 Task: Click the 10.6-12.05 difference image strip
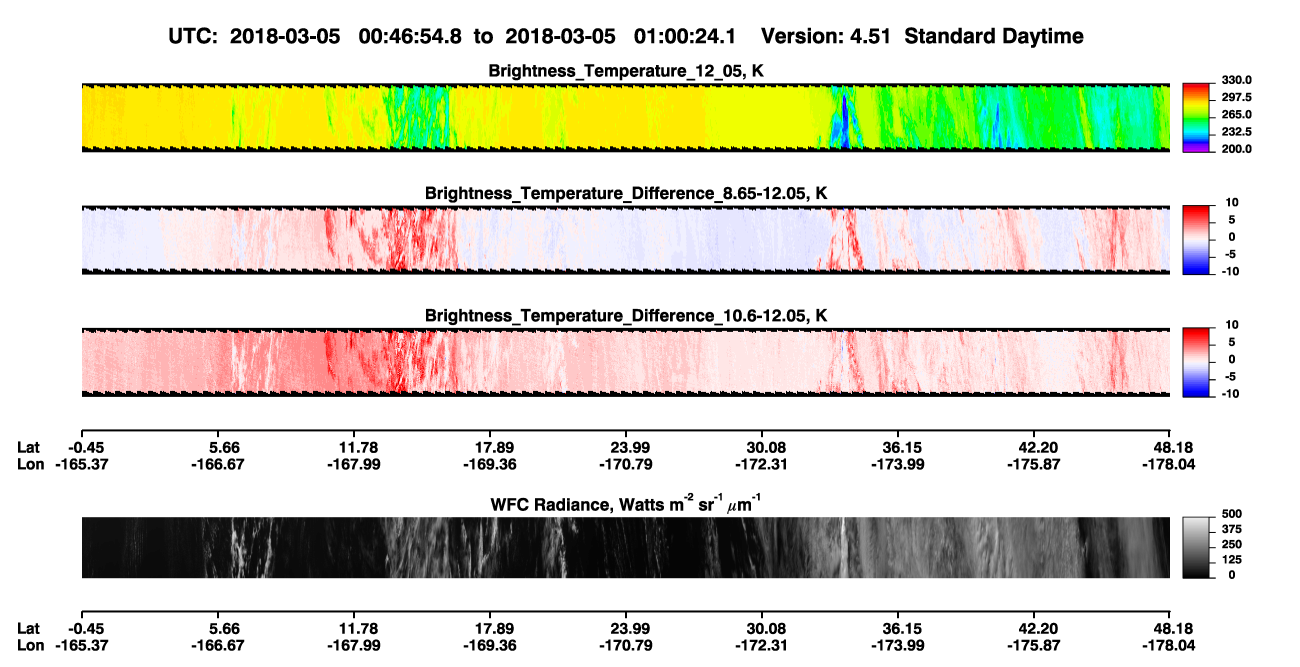(625, 362)
